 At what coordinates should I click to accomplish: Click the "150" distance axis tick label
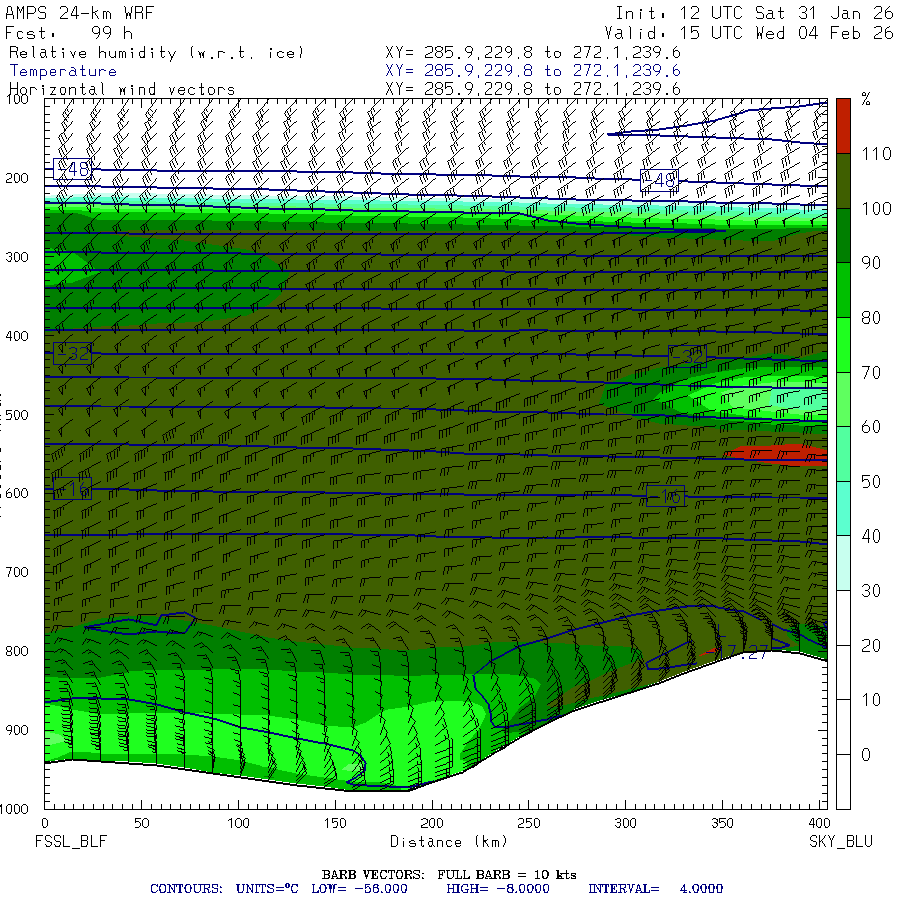coord(335,823)
